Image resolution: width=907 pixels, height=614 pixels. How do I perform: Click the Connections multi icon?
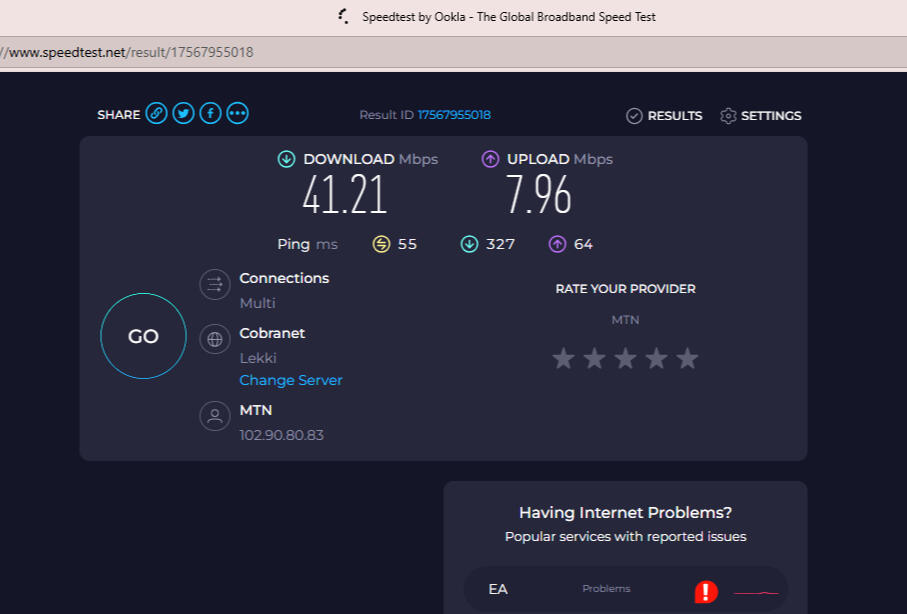click(214, 285)
